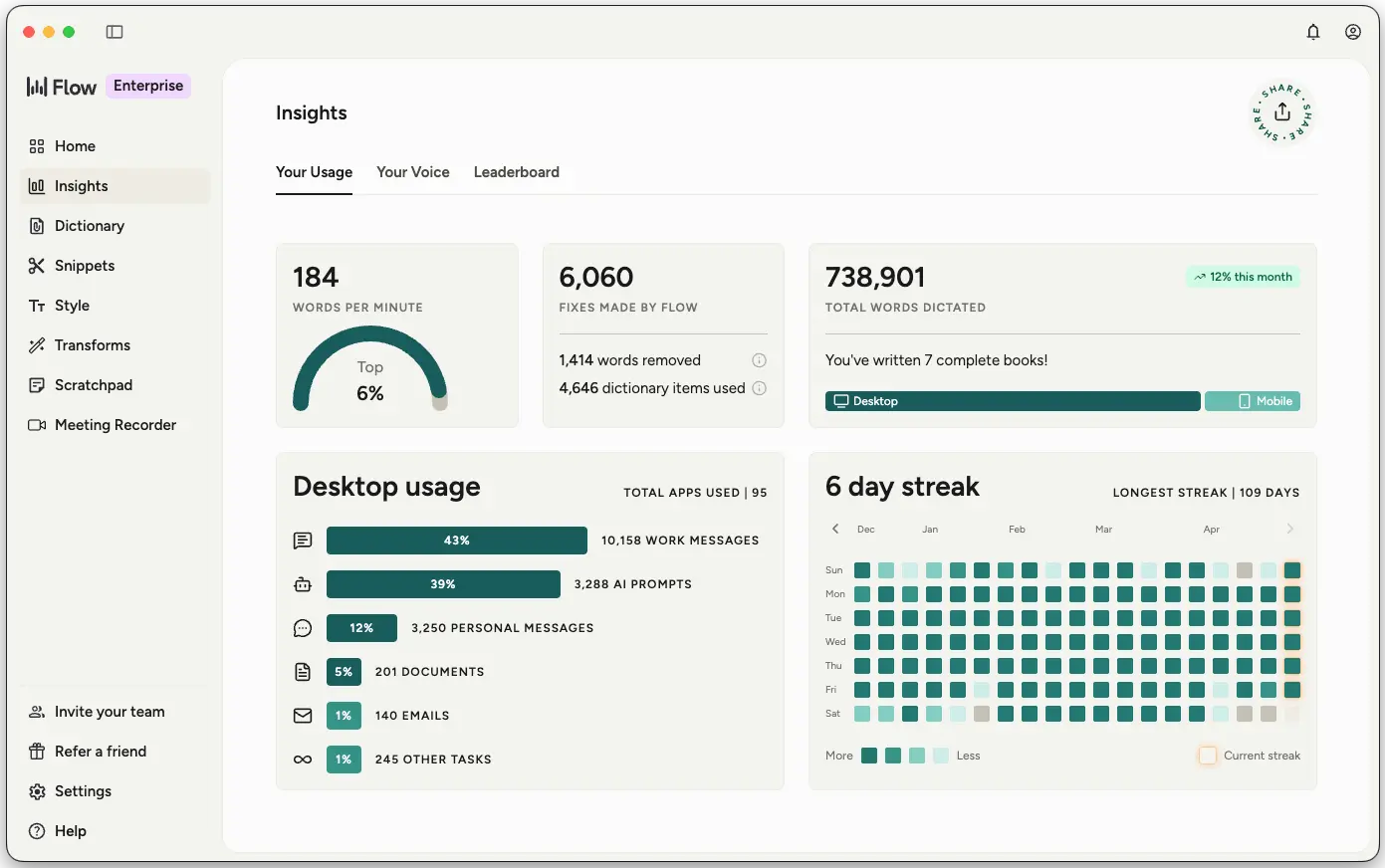Toggle the sidebar panel icon
Viewport: 1385px width, 868px height.
pos(115,32)
